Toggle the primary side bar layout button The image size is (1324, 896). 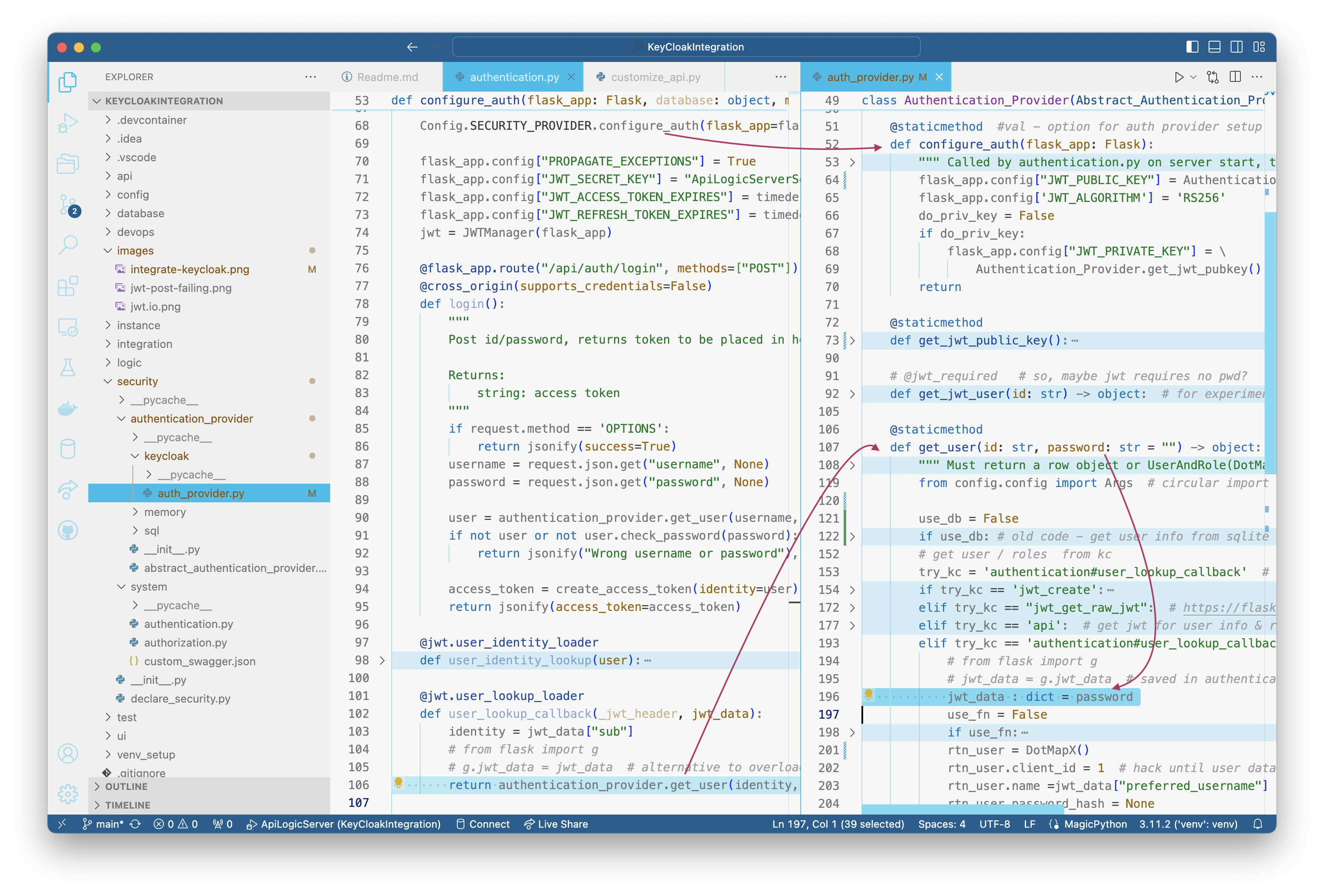point(1192,47)
